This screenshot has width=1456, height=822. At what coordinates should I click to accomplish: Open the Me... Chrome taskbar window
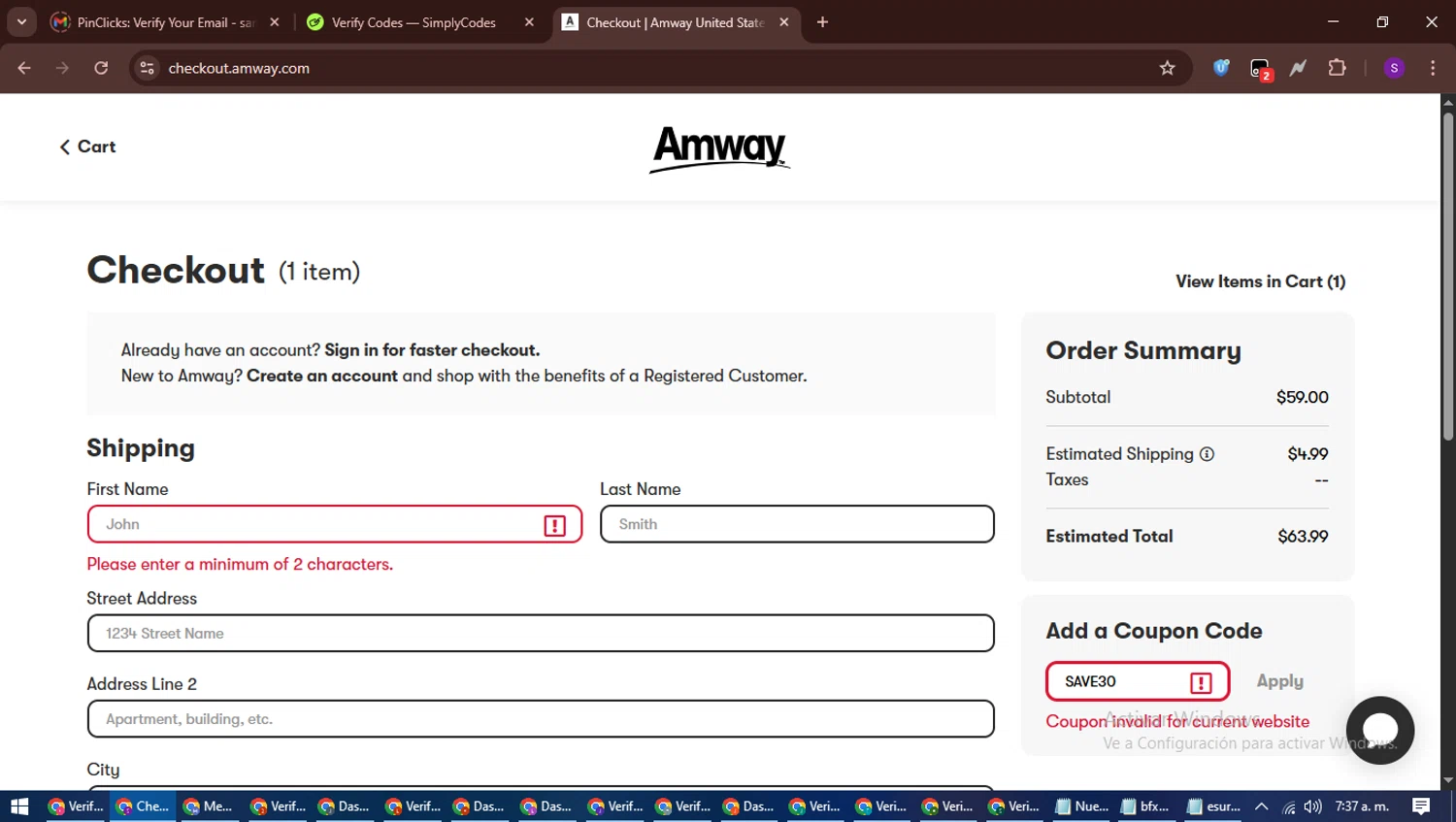(208, 806)
